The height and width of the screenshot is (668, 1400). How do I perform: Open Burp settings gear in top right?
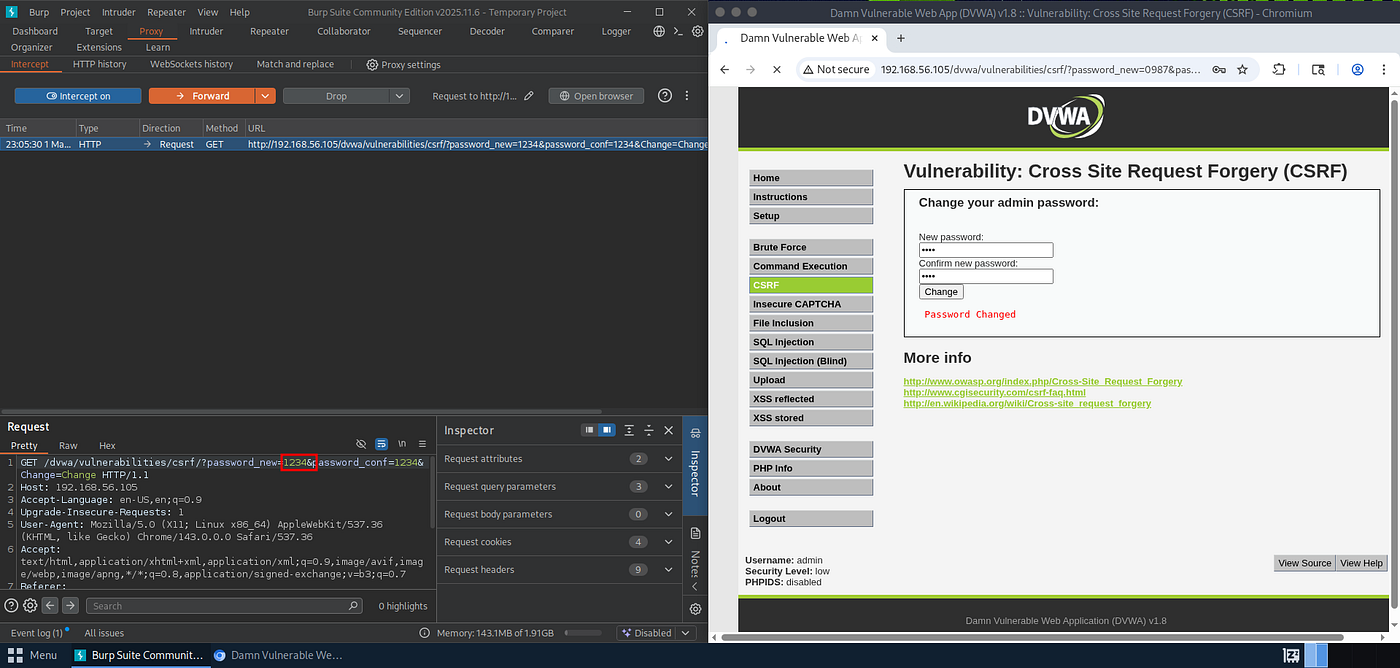[x=697, y=31]
